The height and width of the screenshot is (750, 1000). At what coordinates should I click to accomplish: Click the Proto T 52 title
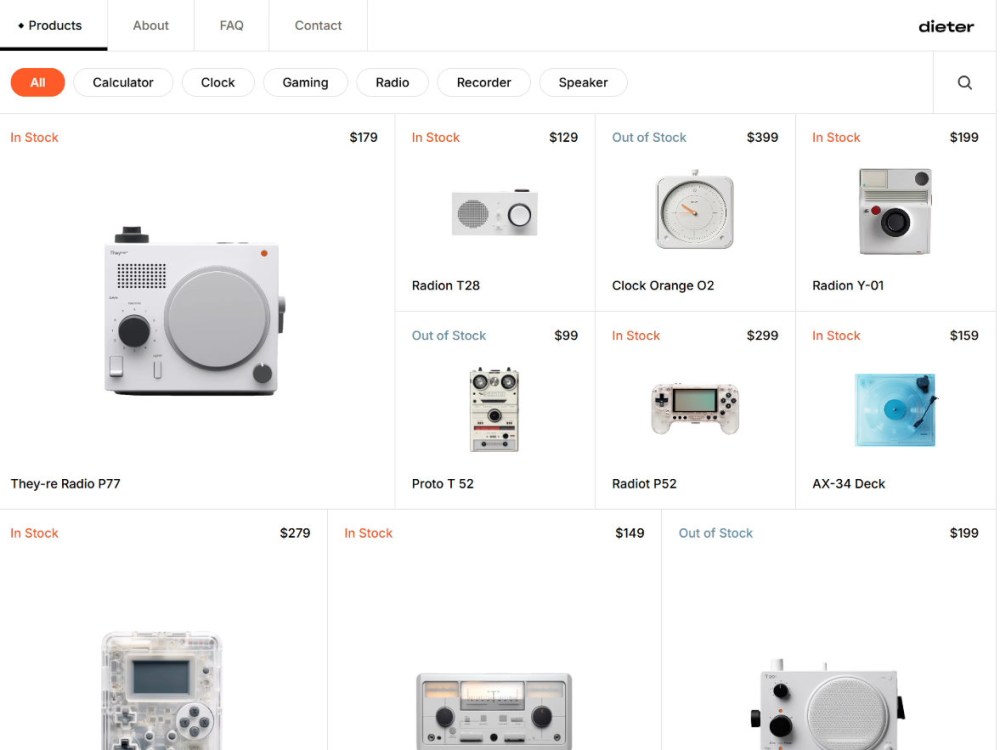(x=443, y=483)
